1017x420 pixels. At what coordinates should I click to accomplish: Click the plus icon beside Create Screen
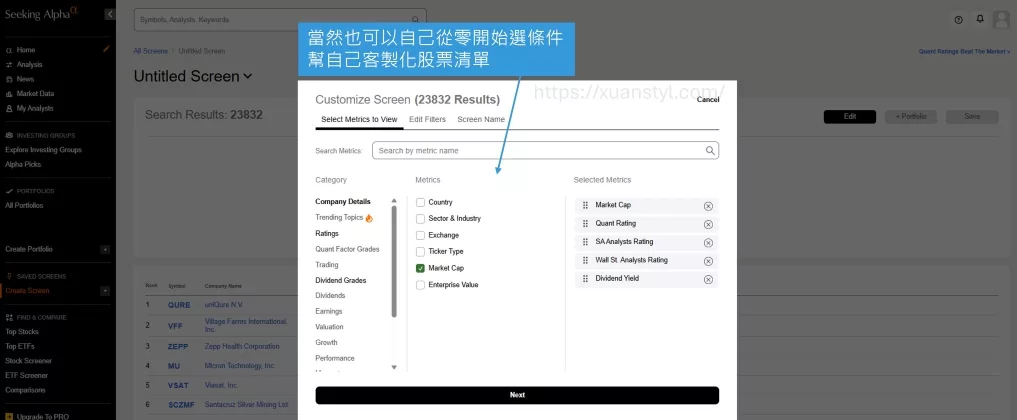click(105, 291)
